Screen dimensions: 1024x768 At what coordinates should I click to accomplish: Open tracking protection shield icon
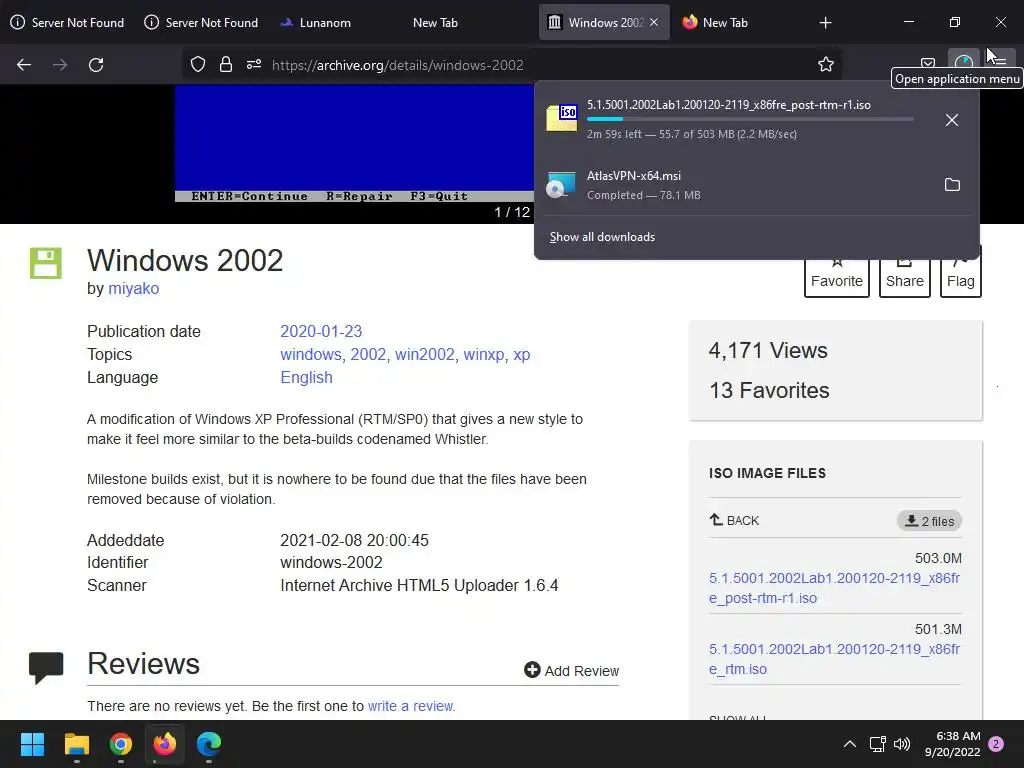[198, 65]
